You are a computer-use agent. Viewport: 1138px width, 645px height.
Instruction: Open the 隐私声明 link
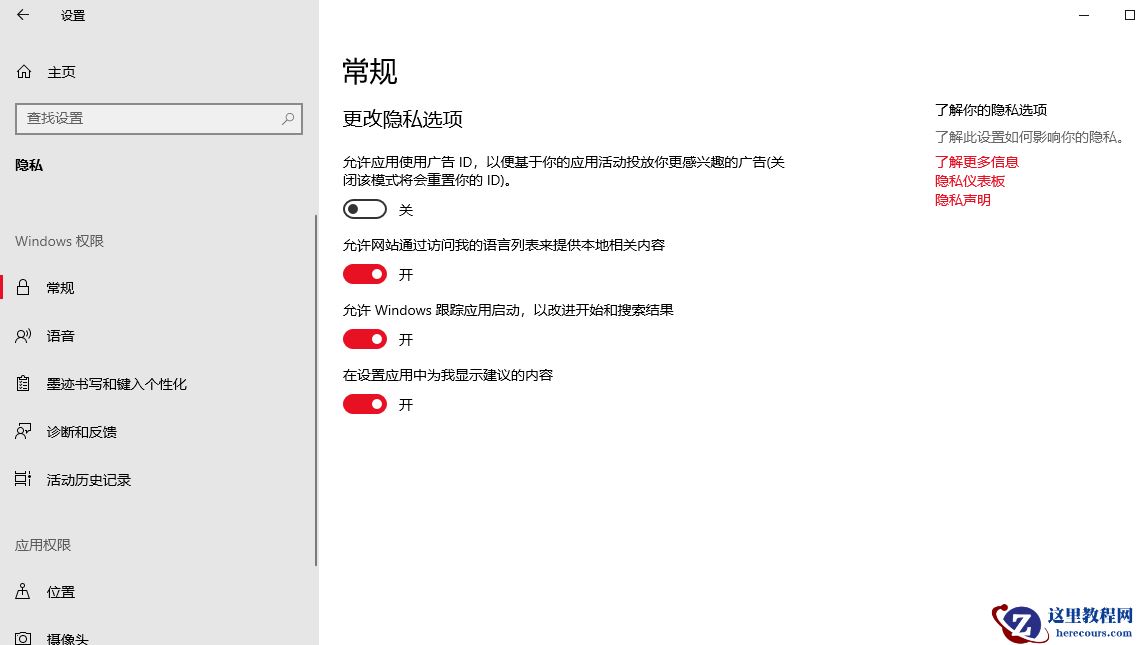point(962,199)
